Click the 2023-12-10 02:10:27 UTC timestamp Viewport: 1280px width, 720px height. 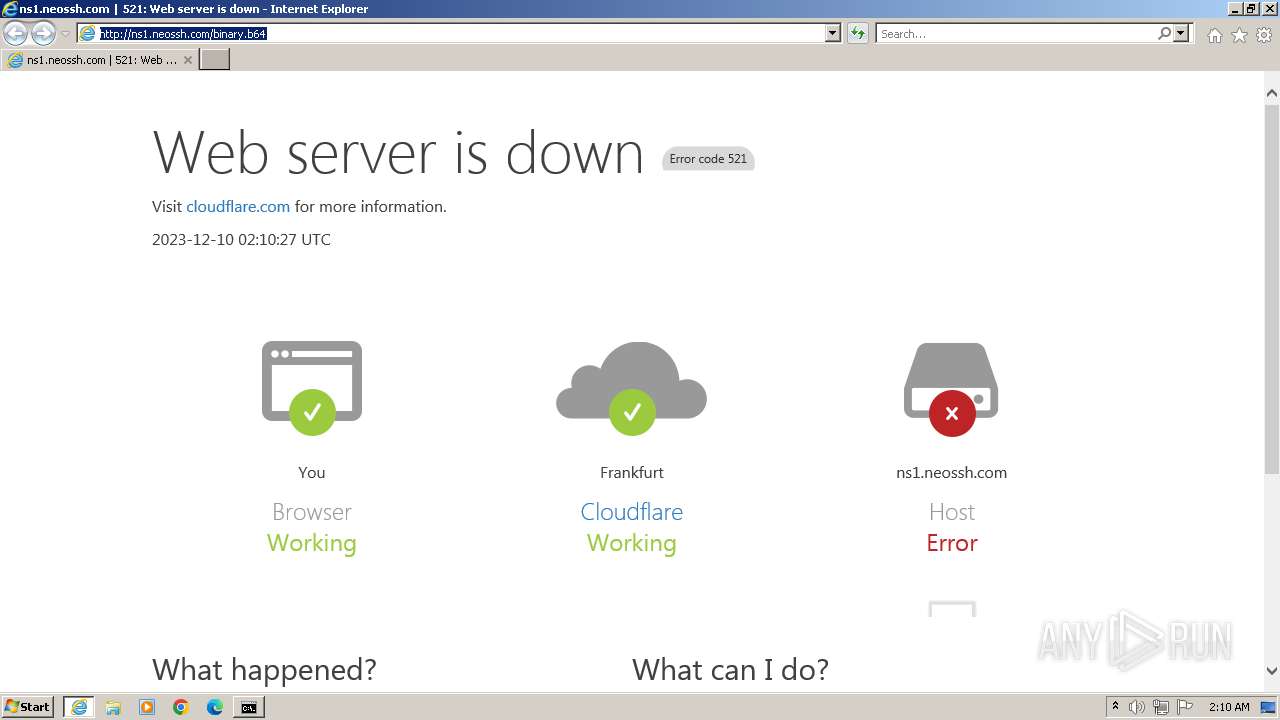(241, 239)
